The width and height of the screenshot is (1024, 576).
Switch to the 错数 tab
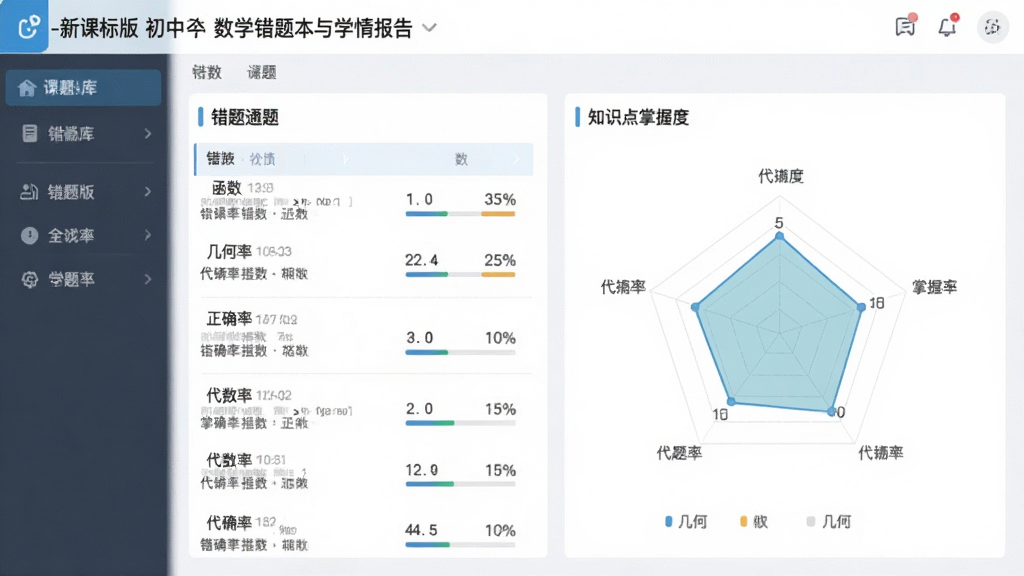[207, 72]
